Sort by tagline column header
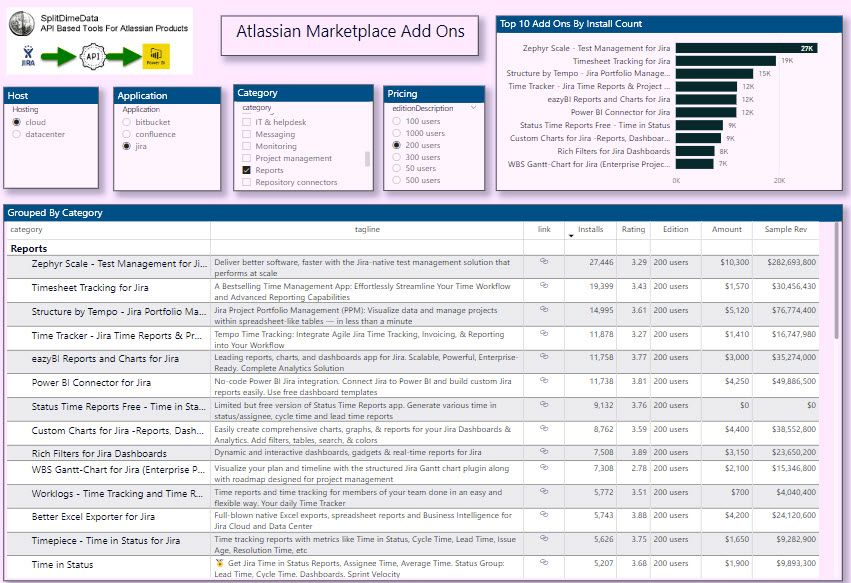The height and width of the screenshot is (583, 851). coord(367,229)
